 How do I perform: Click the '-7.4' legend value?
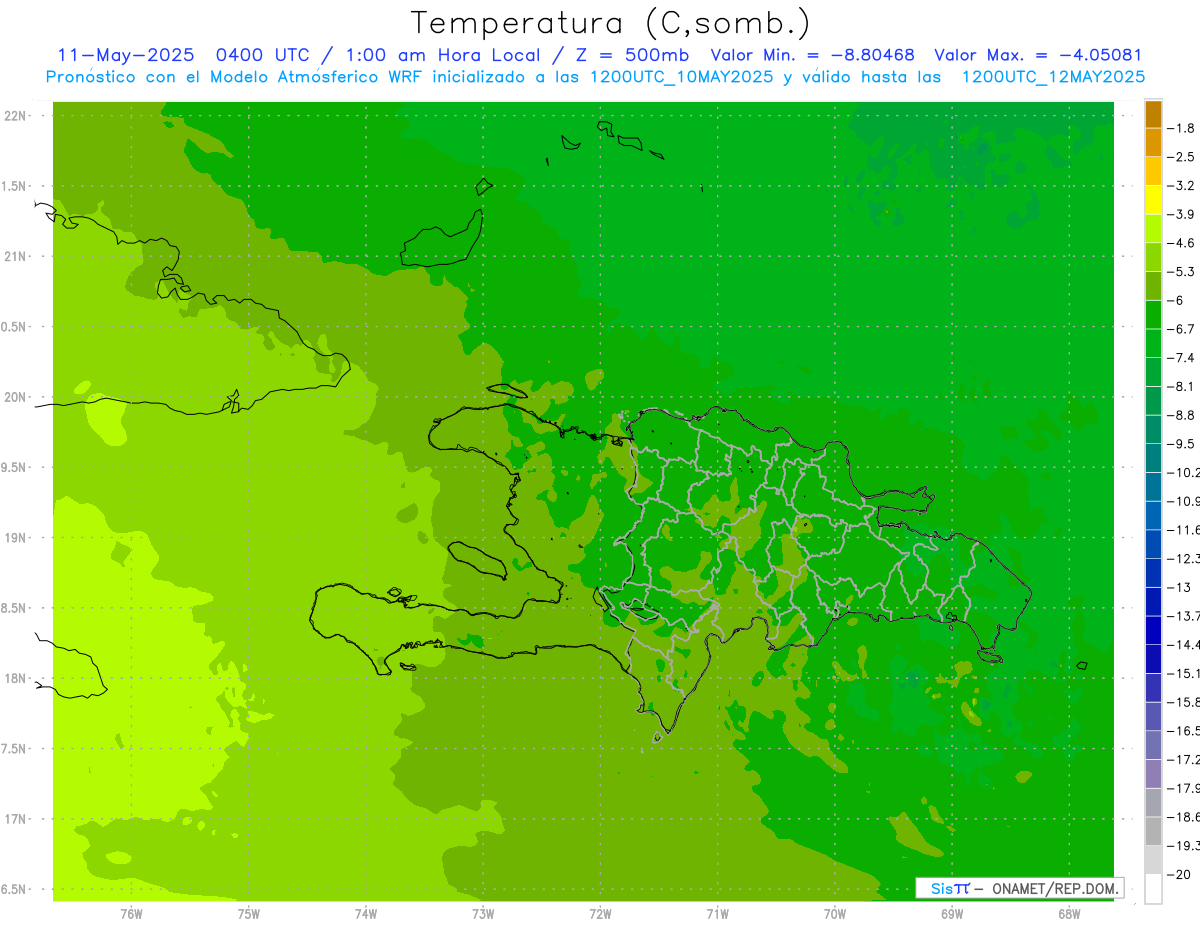(1181, 357)
